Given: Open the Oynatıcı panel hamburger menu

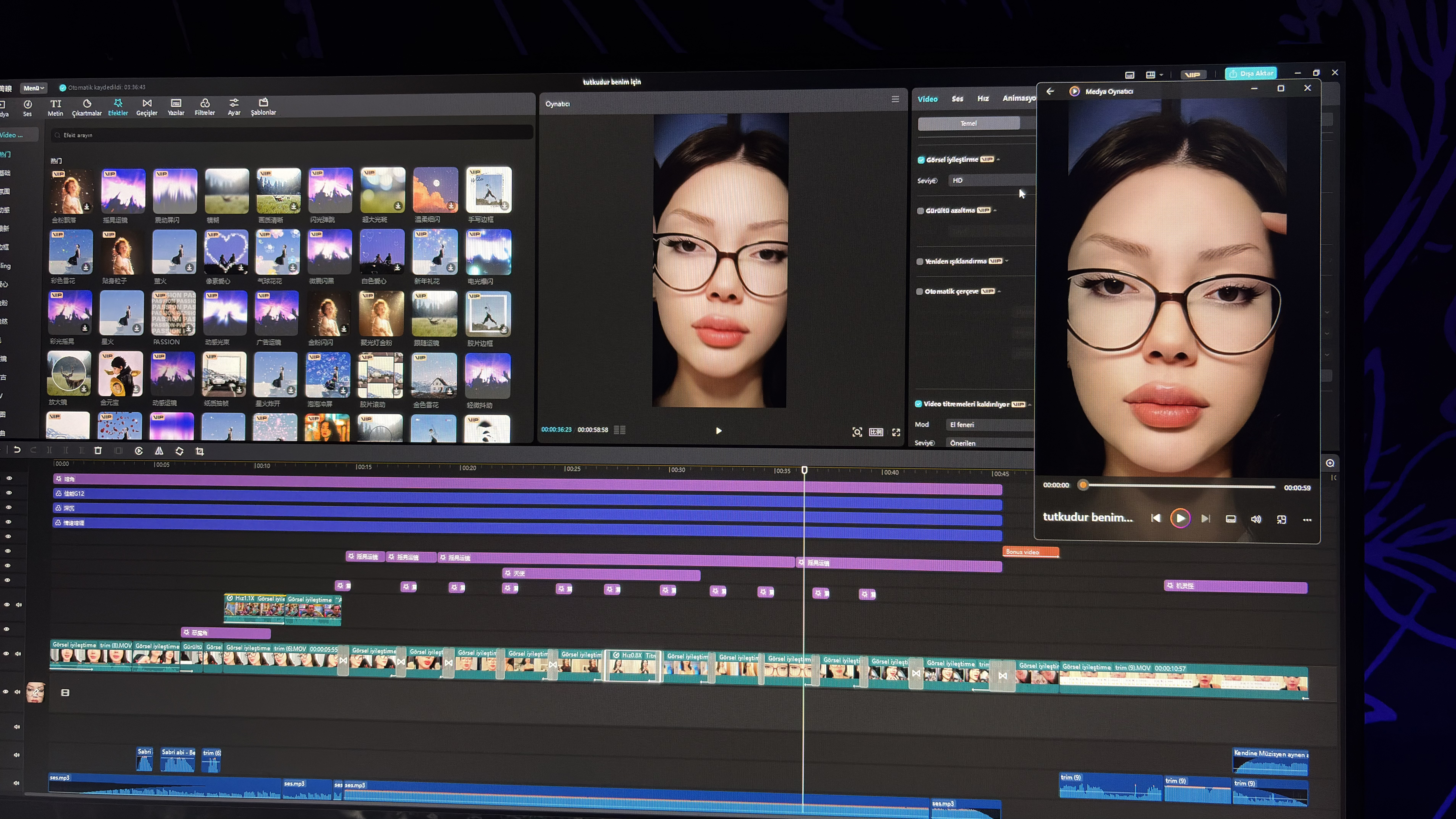Looking at the screenshot, I should [895, 99].
